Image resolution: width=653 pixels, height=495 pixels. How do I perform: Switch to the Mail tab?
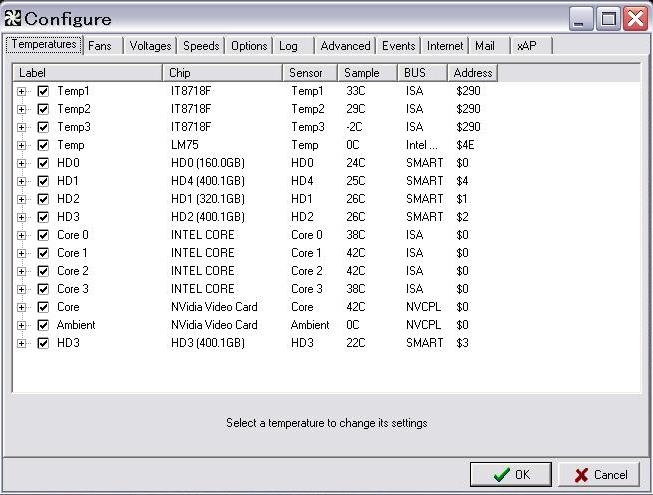pos(489,45)
